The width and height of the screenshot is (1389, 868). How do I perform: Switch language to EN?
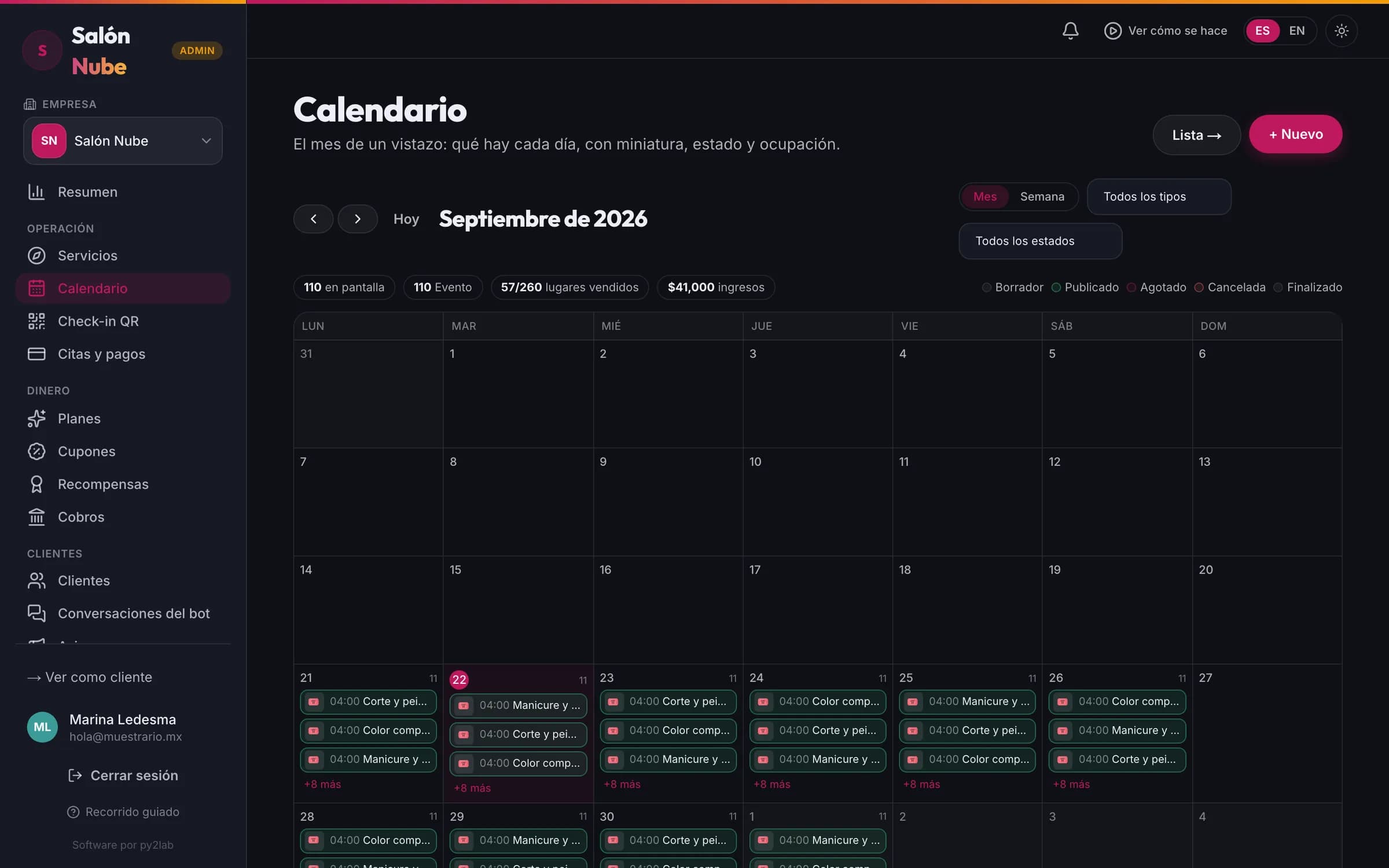point(1297,31)
